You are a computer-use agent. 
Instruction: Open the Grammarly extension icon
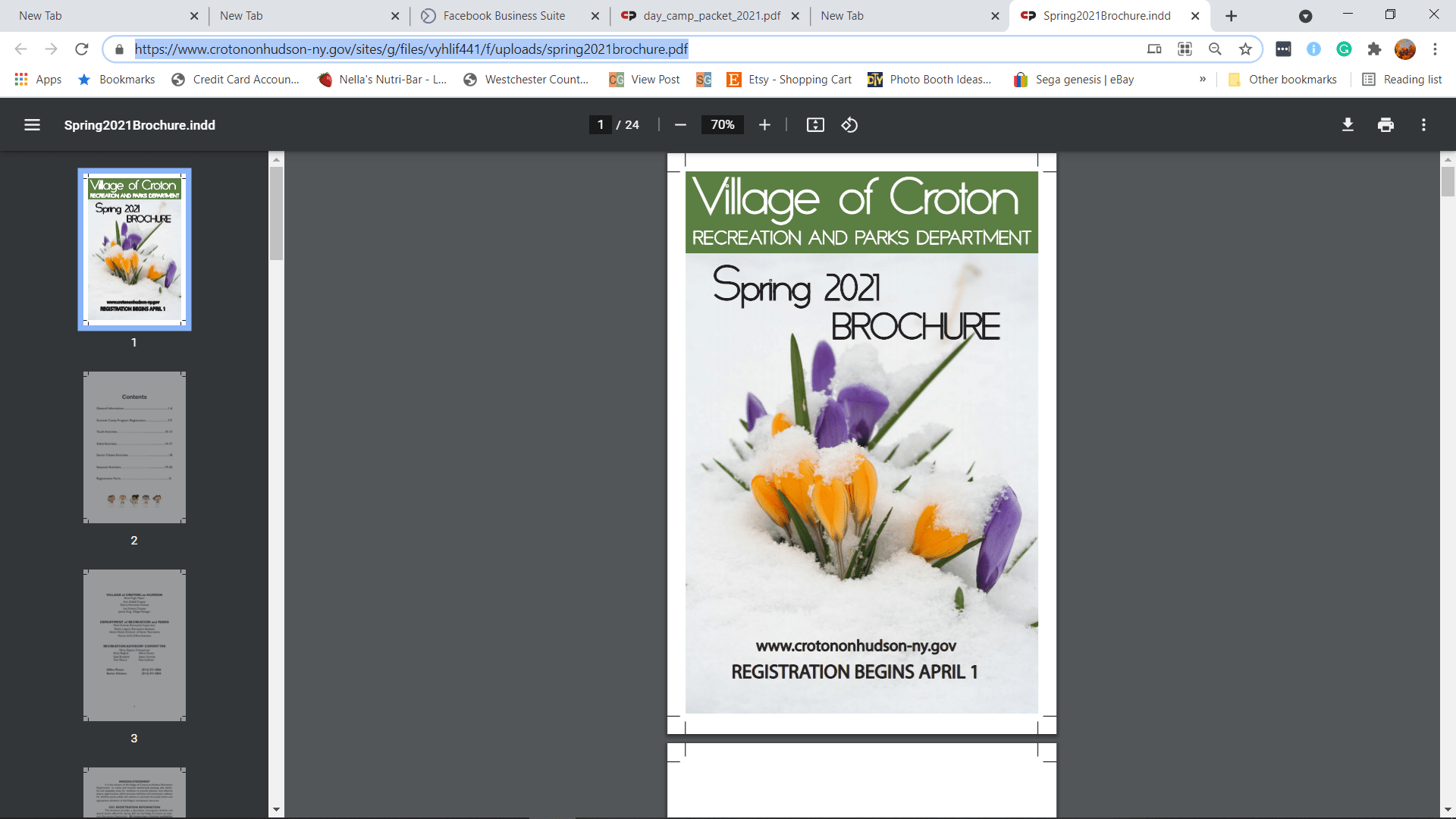[x=1344, y=49]
